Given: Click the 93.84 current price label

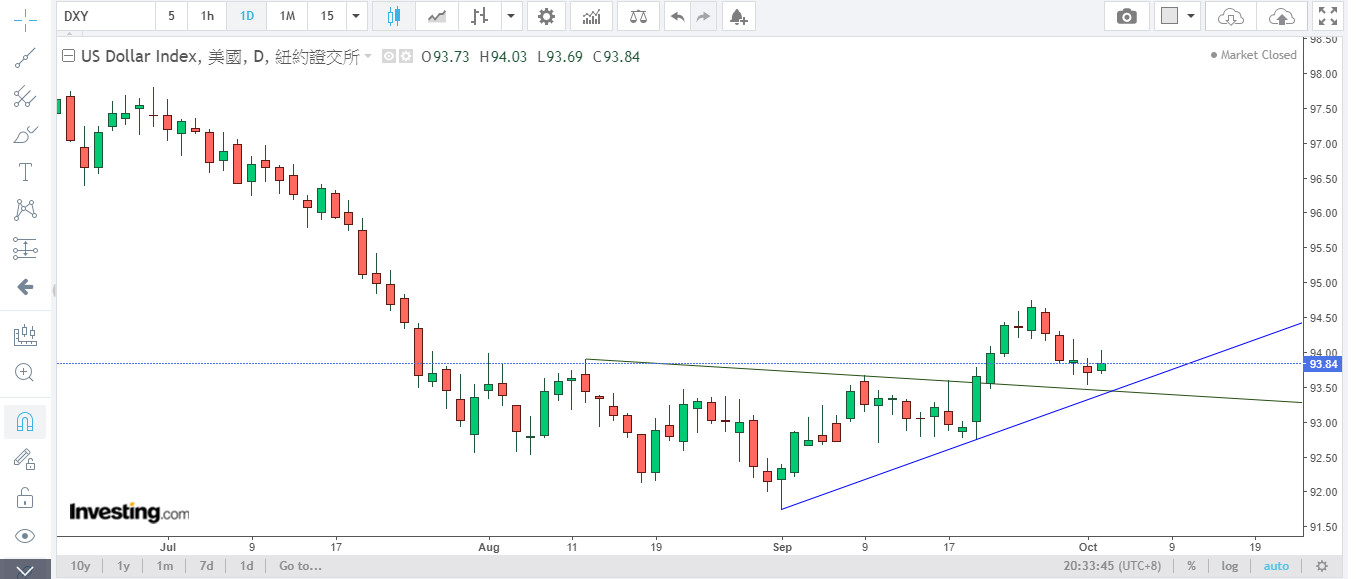Looking at the screenshot, I should pyautogui.click(x=1321, y=364).
